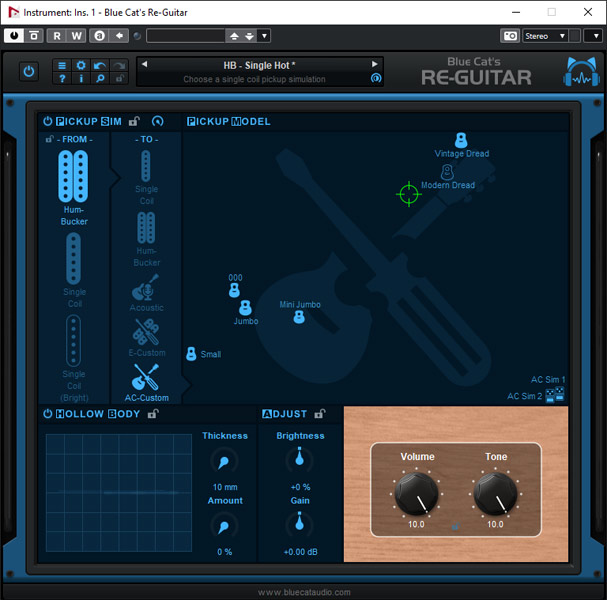
Task: Click the Volume knob
Action: point(416,493)
